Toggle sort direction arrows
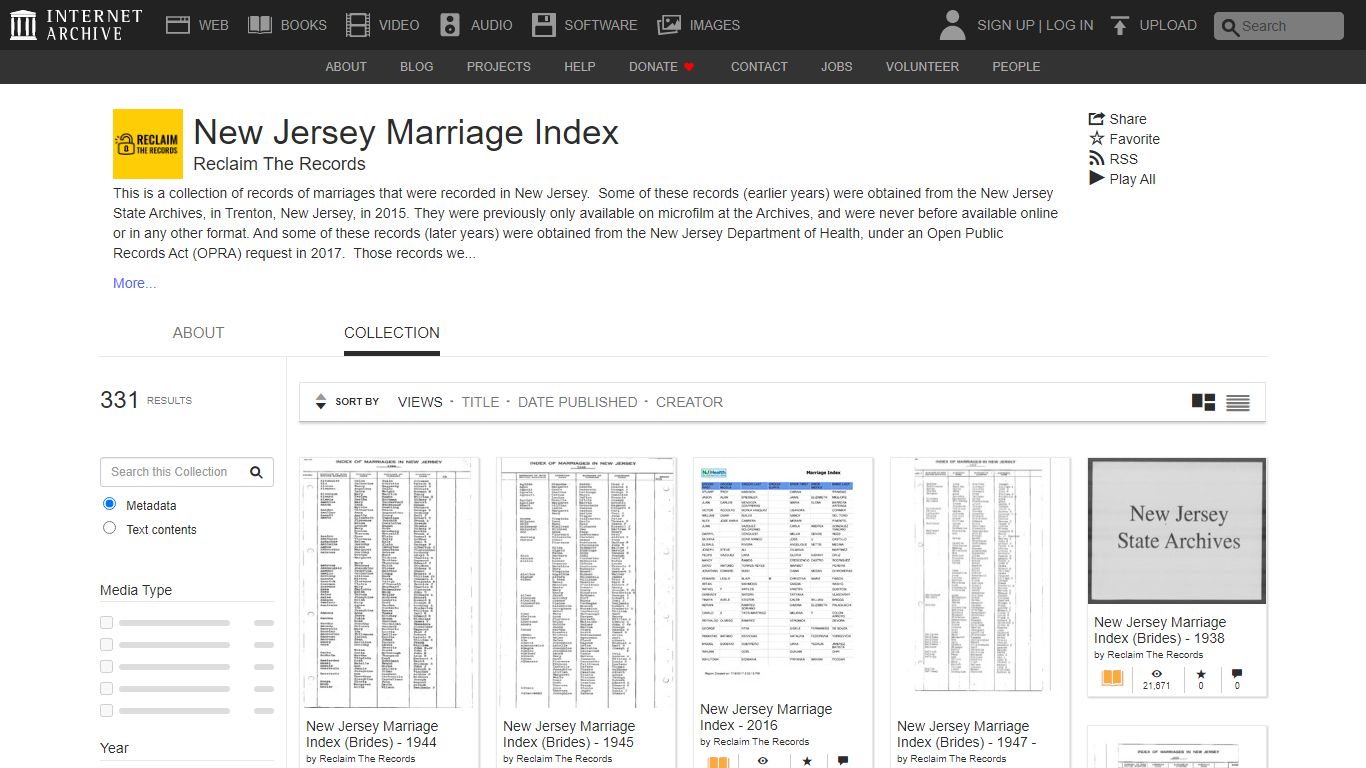The width and height of the screenshot is (1366, 768). 320,401
